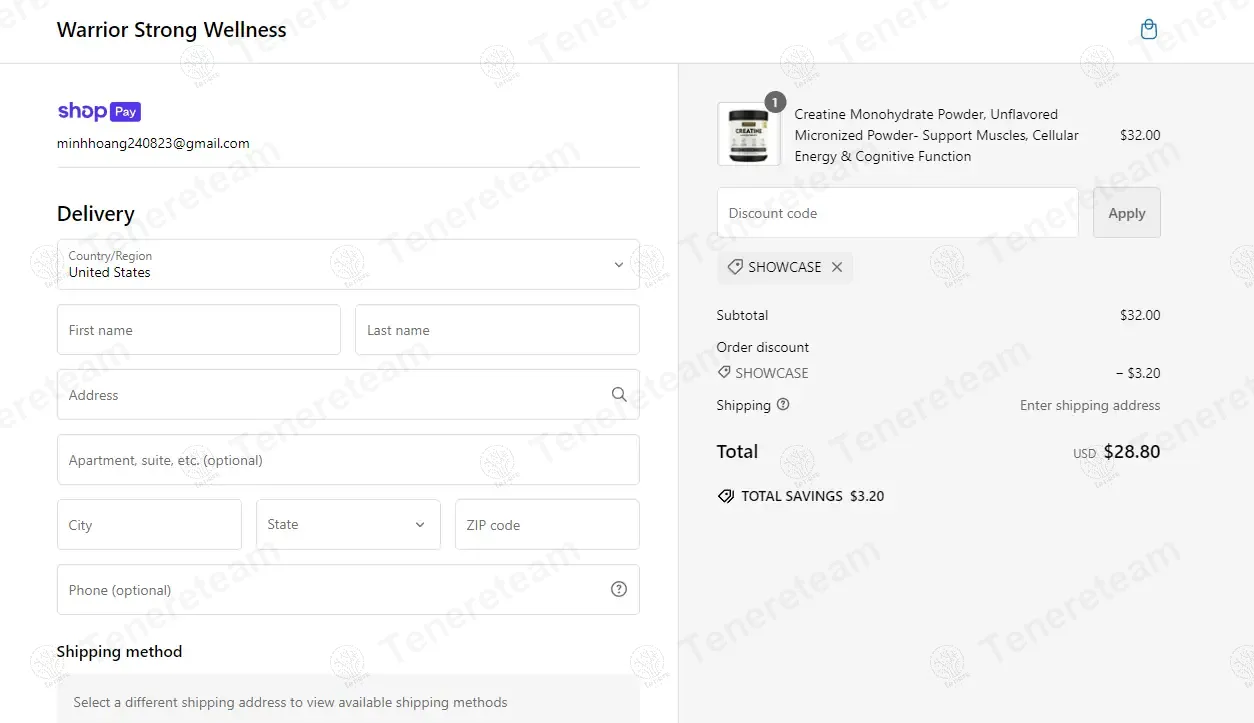Remove the SHOWCASE discount code tag
This screenshot has width=1254, height=723.
point(837,267)
